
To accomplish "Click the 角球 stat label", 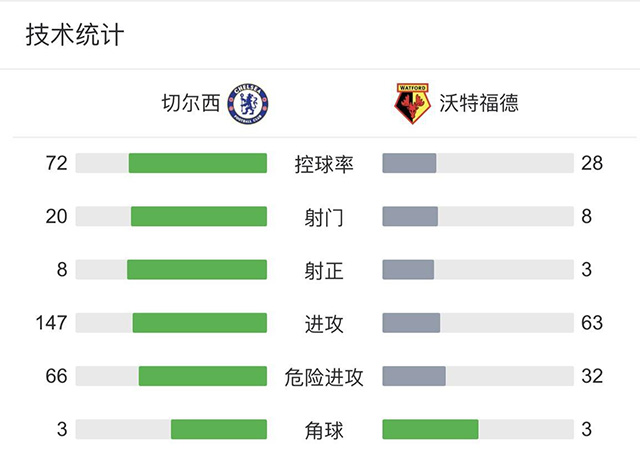I will (x=324, y=430).
